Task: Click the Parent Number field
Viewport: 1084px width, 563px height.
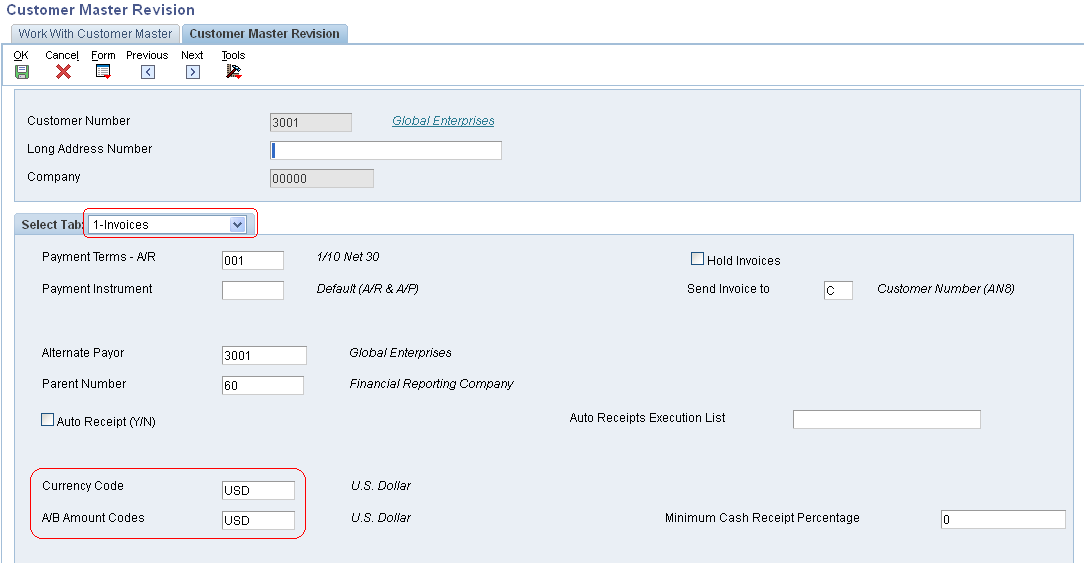Action: point(263,385)
